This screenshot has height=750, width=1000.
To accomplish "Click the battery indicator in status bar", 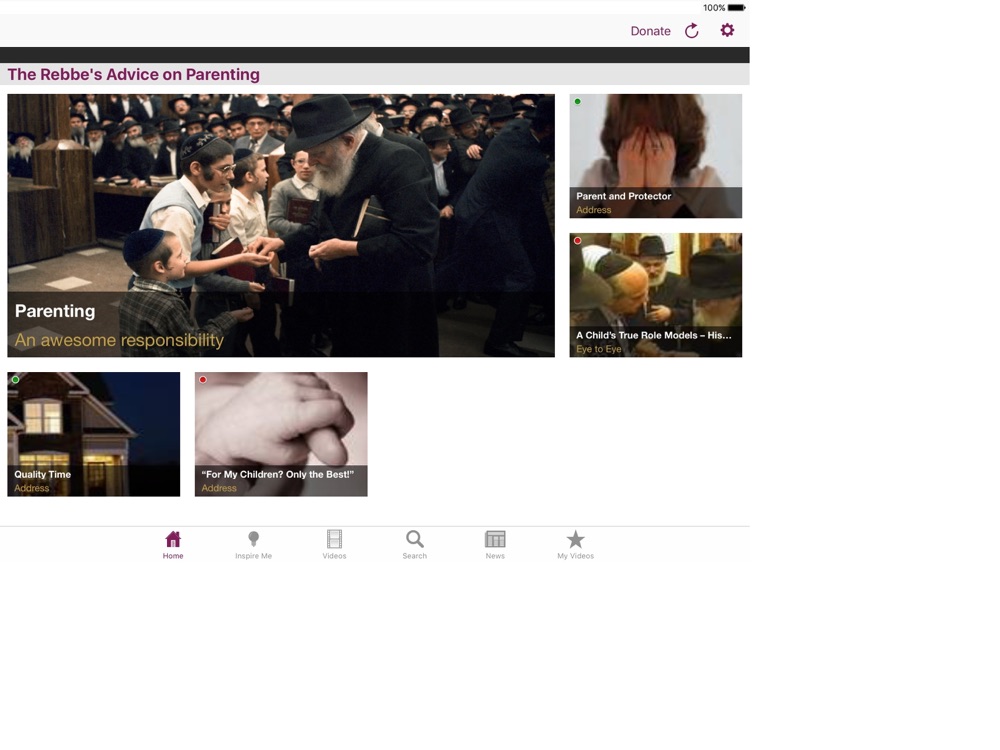I will [737, 8].
